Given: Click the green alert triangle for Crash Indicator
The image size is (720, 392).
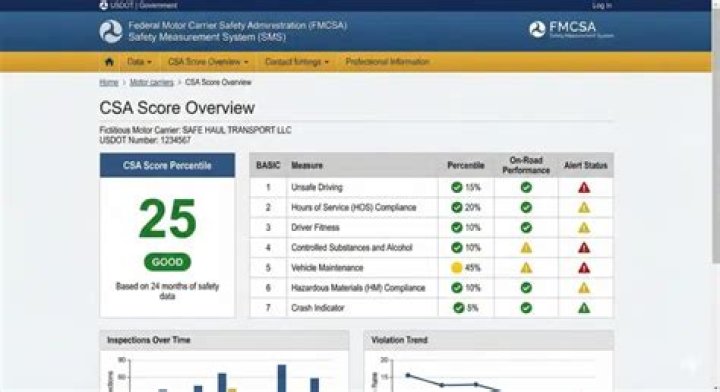Looking at the screenshot, I should pos(584,308).
